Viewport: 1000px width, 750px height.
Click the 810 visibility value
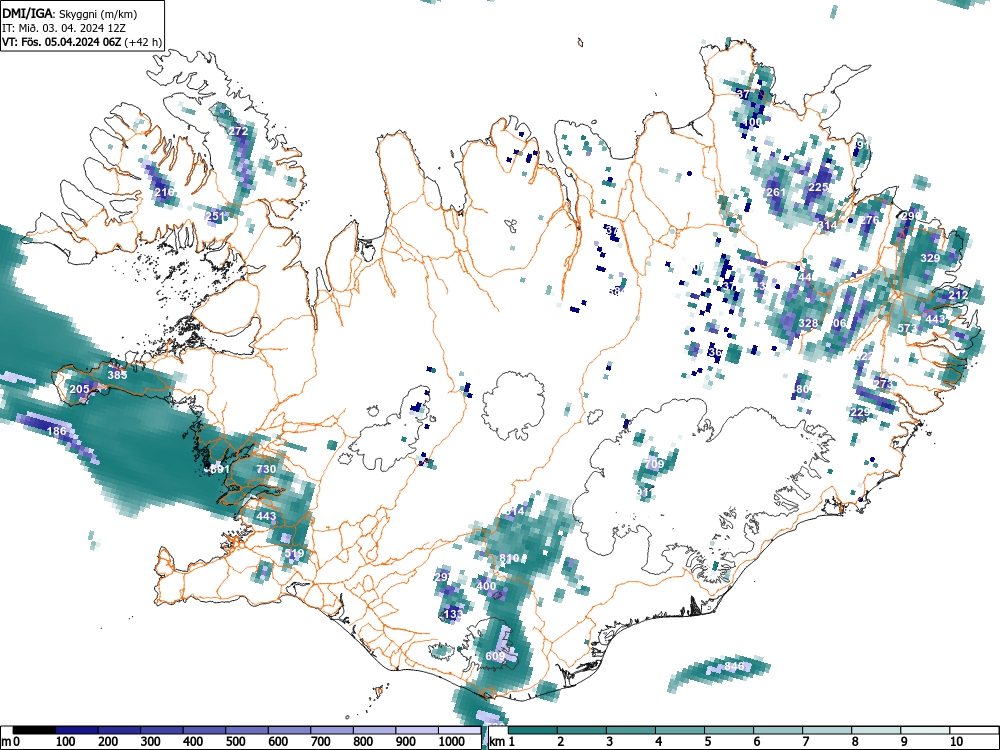[509, 558]
